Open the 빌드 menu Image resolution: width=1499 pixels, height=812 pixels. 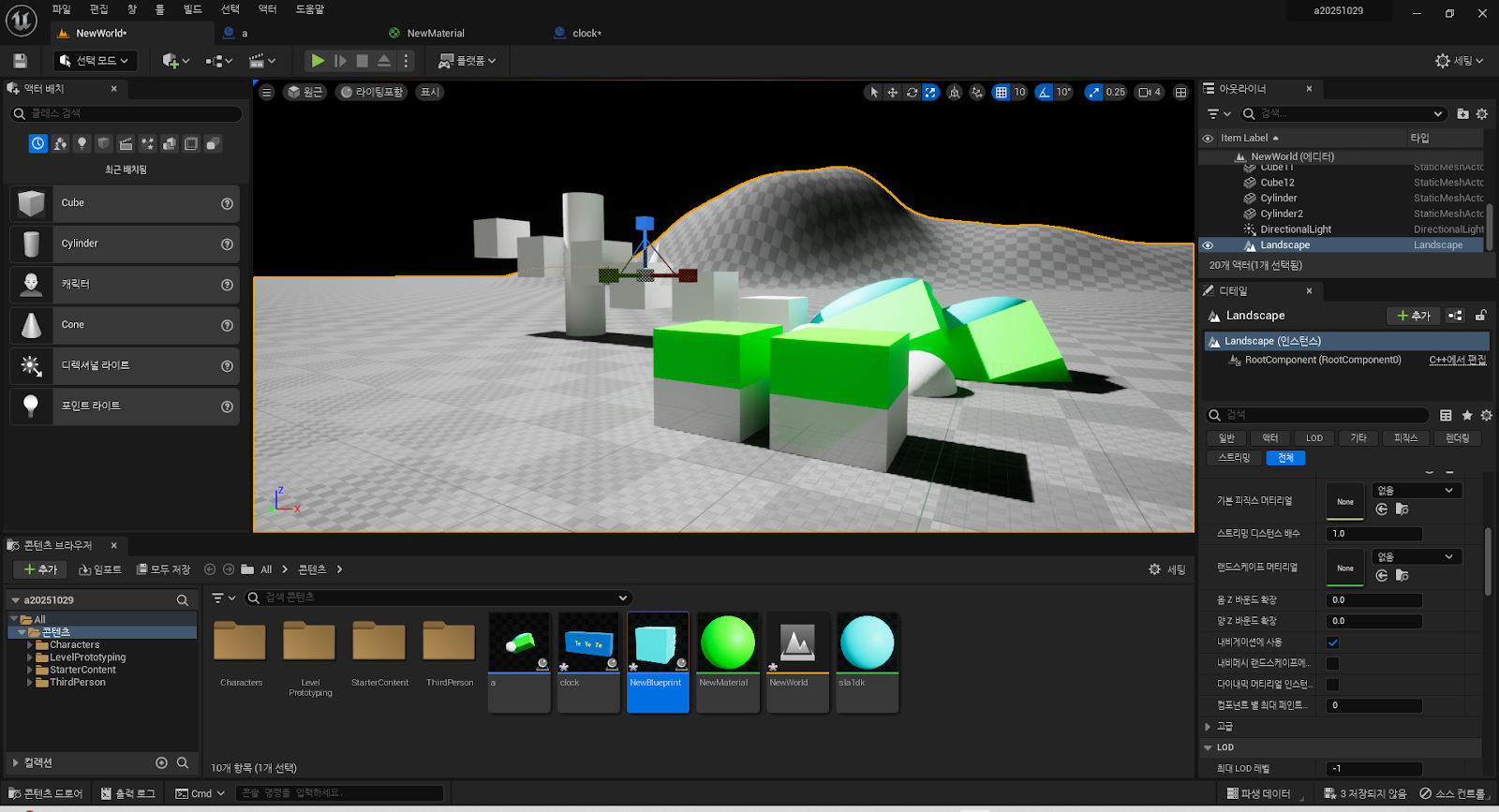point(192,9)
